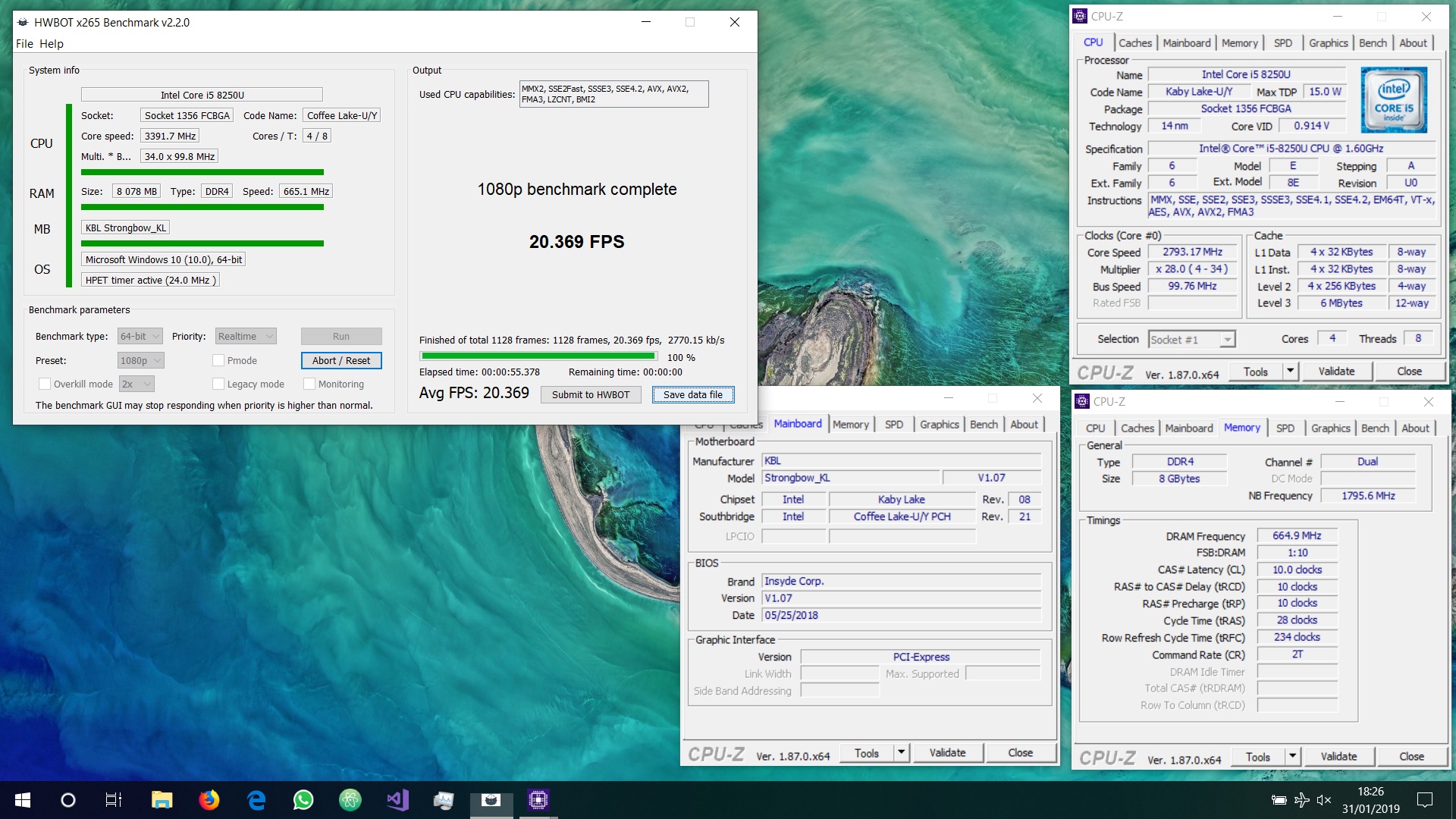Click NB Frequency value 1795.6 MHz
The width and height of the screenshot is (1456, 819).
coord(1368,495)
